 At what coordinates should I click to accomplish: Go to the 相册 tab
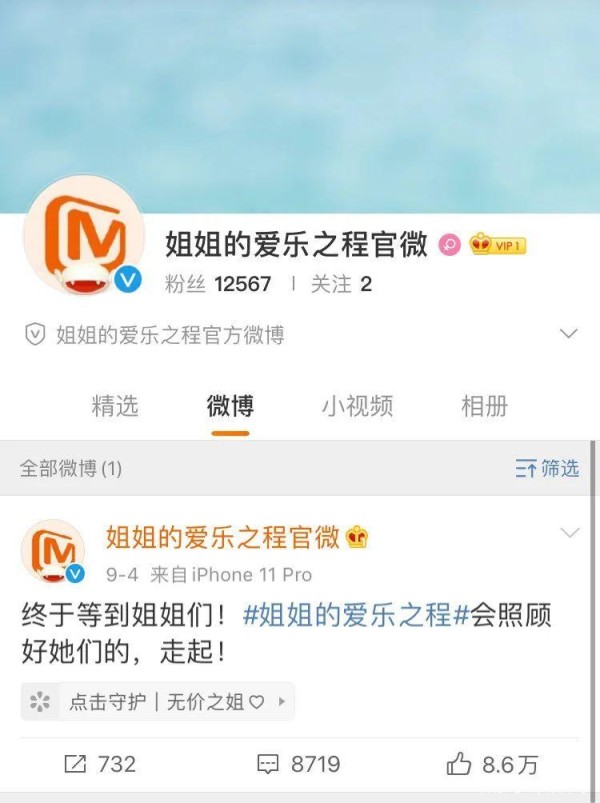tap(484, 406)
